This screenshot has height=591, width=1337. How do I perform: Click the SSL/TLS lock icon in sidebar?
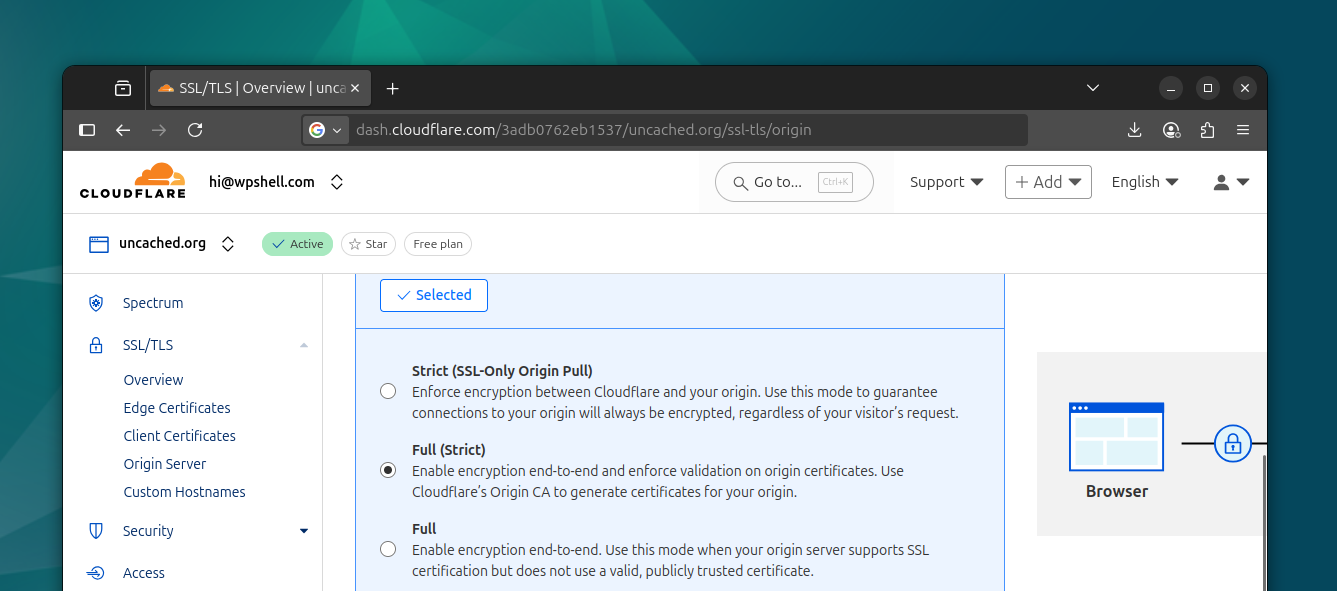(96, 345)
